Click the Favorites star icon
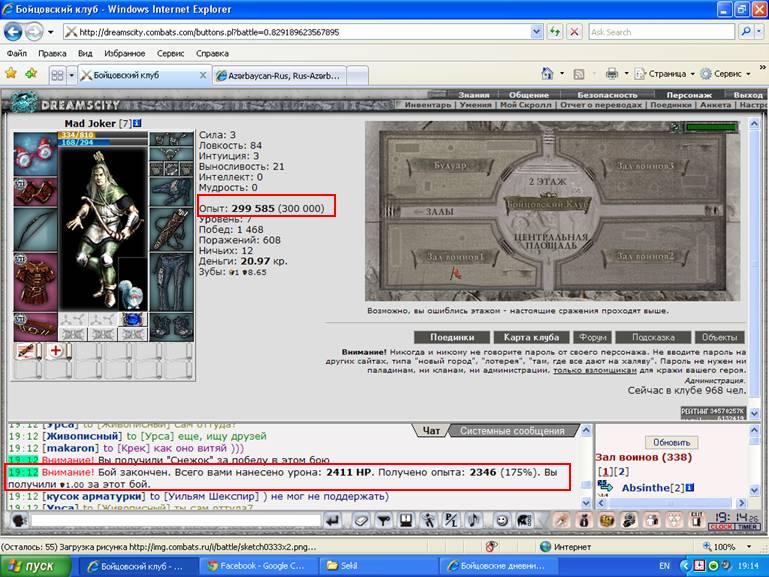 click(x=11, y=74)
